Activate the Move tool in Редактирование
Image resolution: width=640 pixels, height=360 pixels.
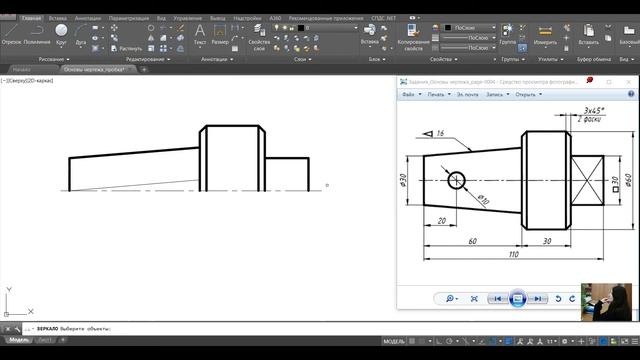click(114, 28)
